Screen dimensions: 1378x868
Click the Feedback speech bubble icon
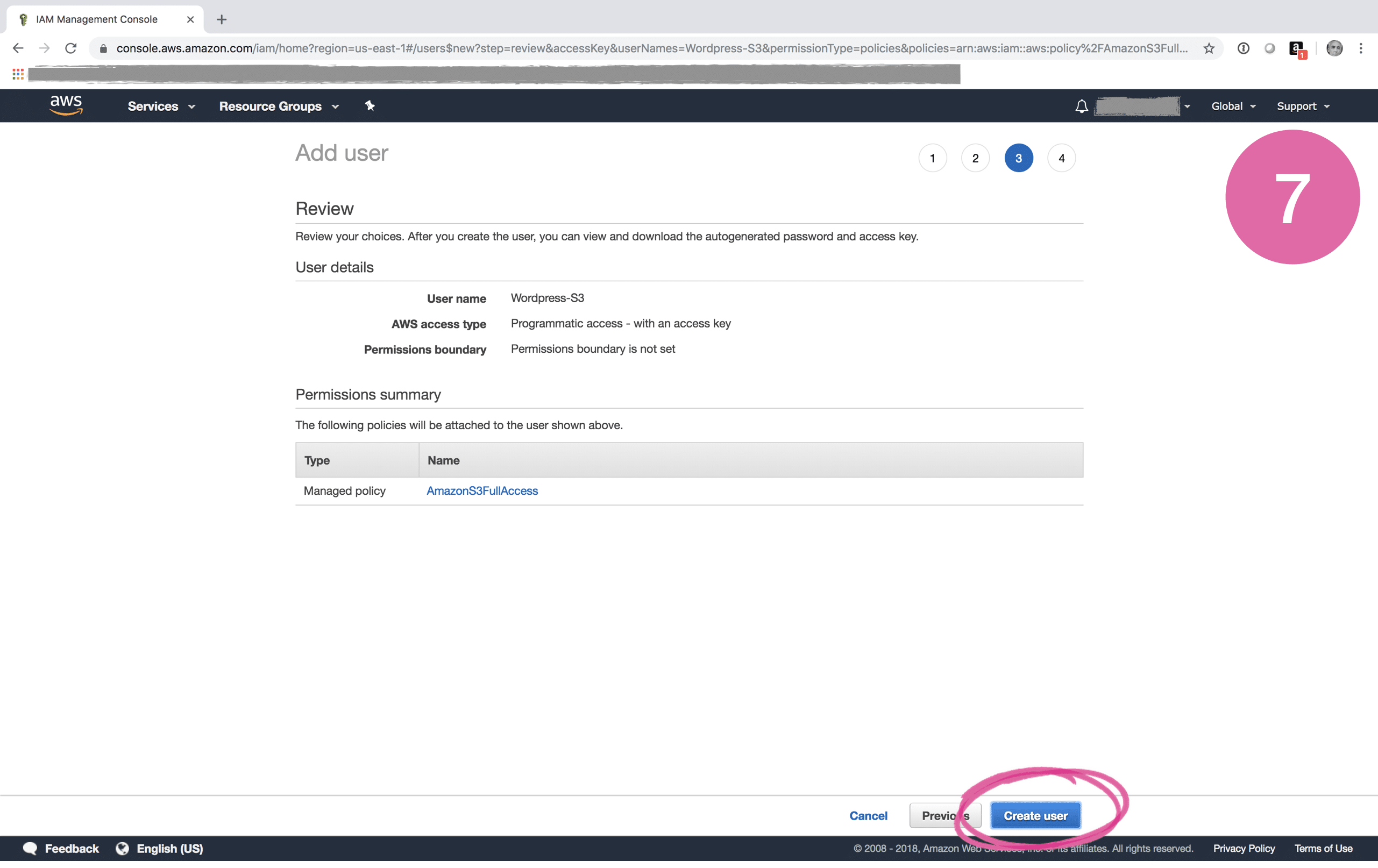pyautogui.click(x=30, y=848)
